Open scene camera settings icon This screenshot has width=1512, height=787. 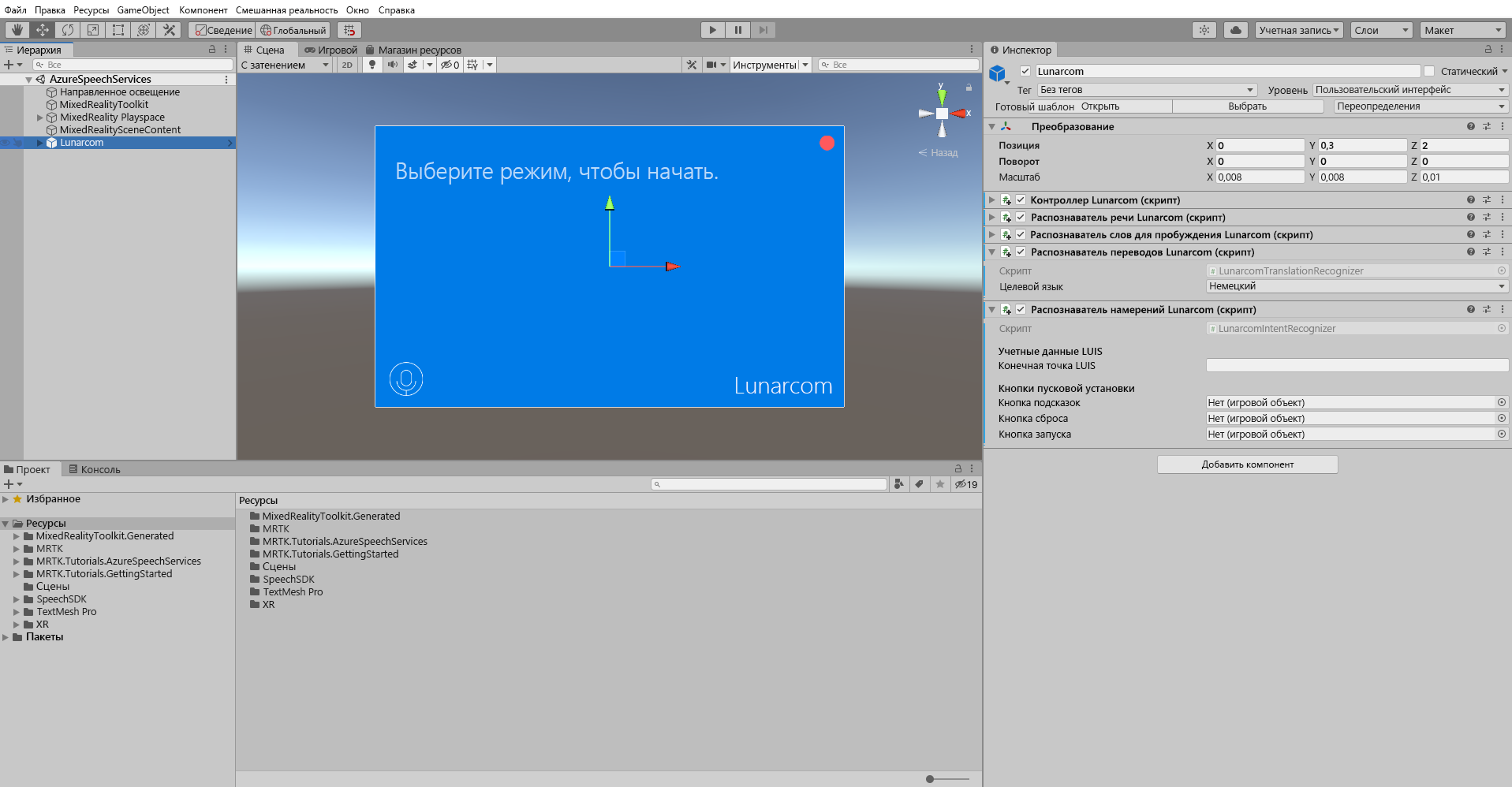[x=711, y=65]
